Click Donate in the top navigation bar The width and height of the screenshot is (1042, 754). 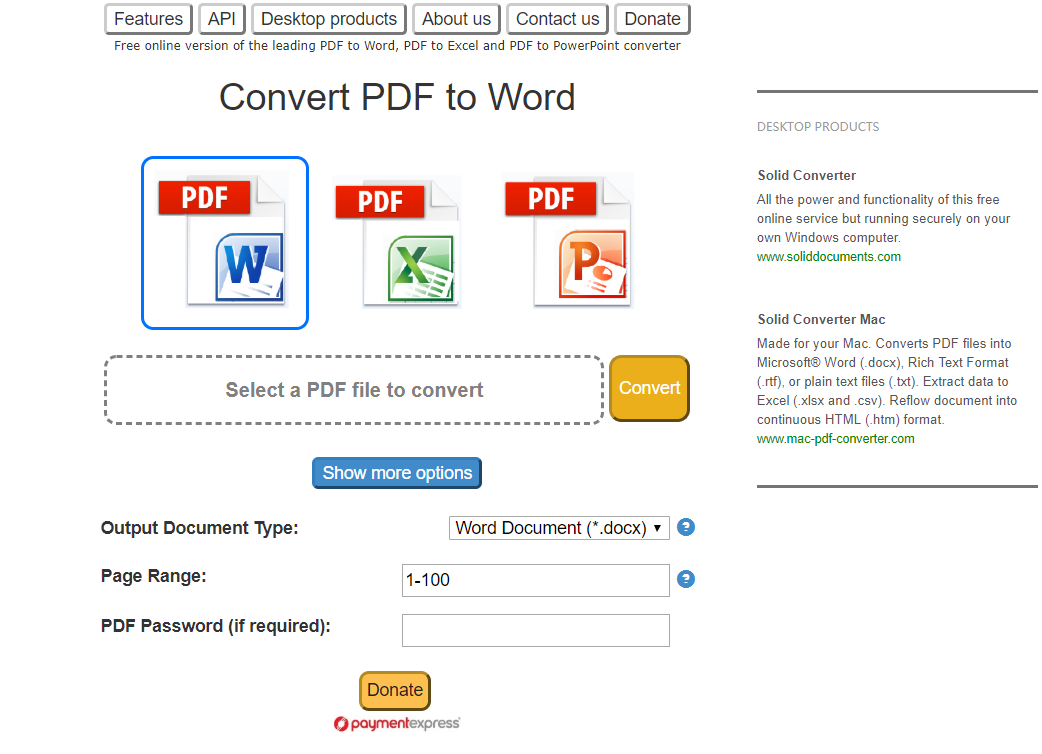point(652,19)
